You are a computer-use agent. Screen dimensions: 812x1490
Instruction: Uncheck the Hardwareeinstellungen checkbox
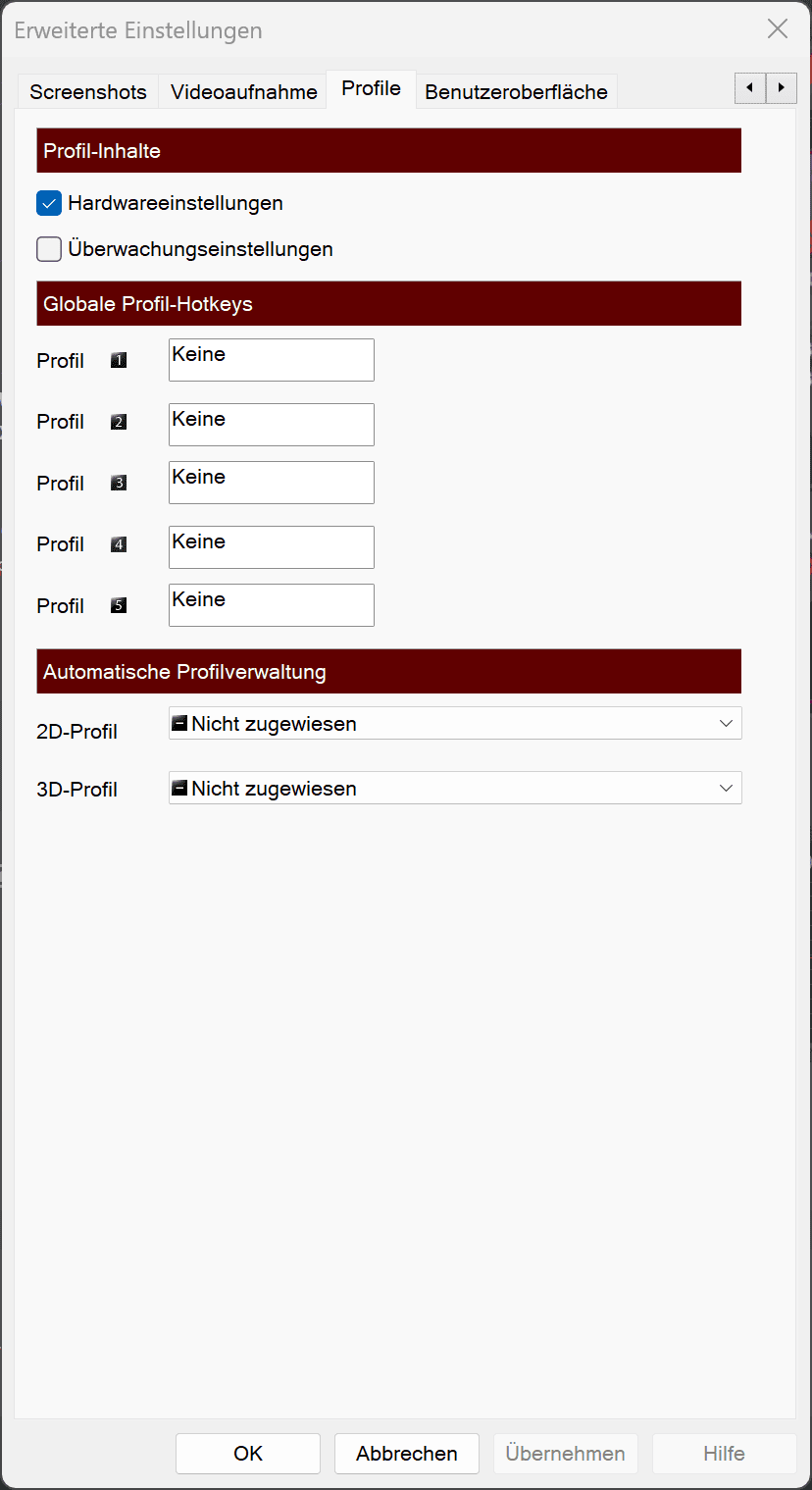[x=49, y=204]
